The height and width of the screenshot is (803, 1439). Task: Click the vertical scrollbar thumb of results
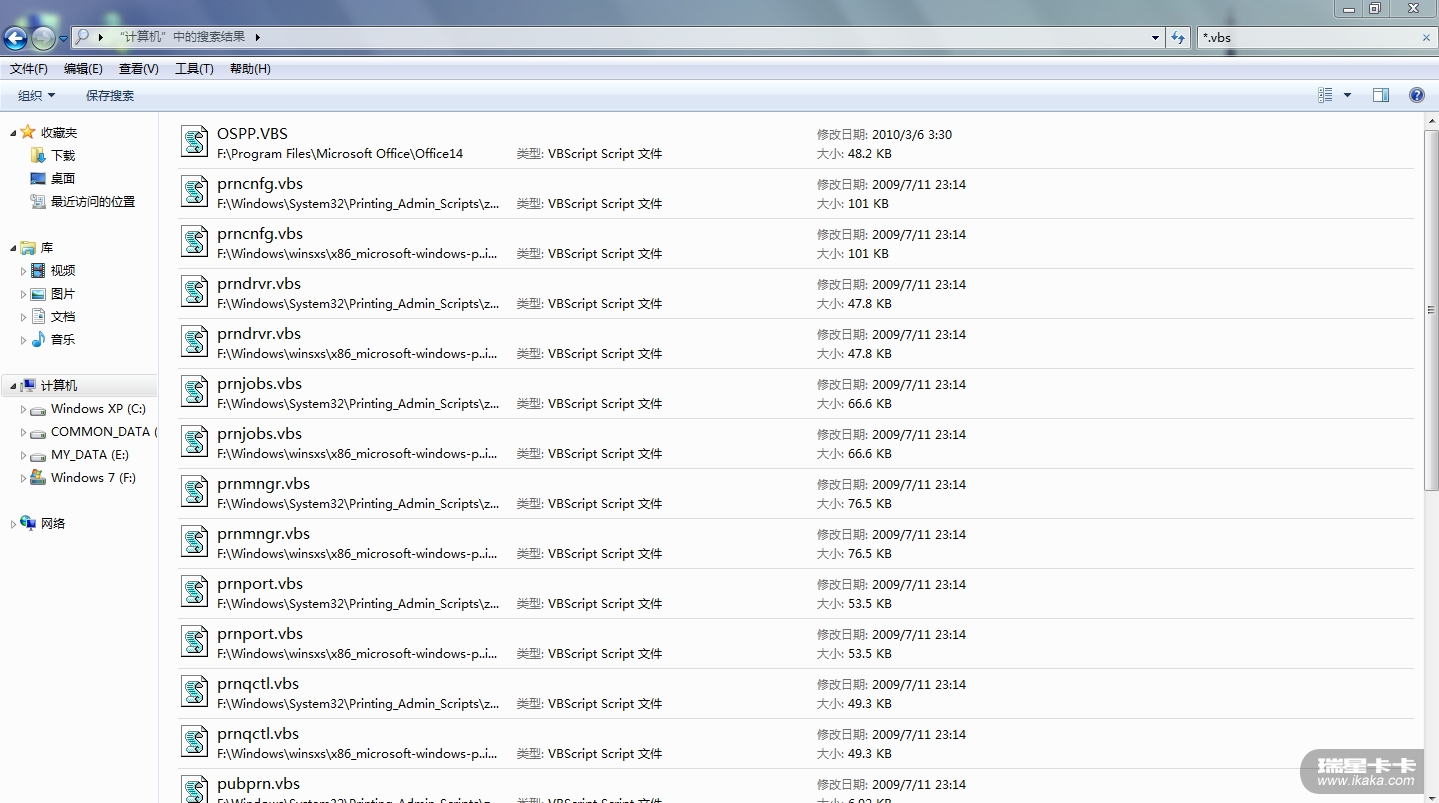tap(1431, 310)
